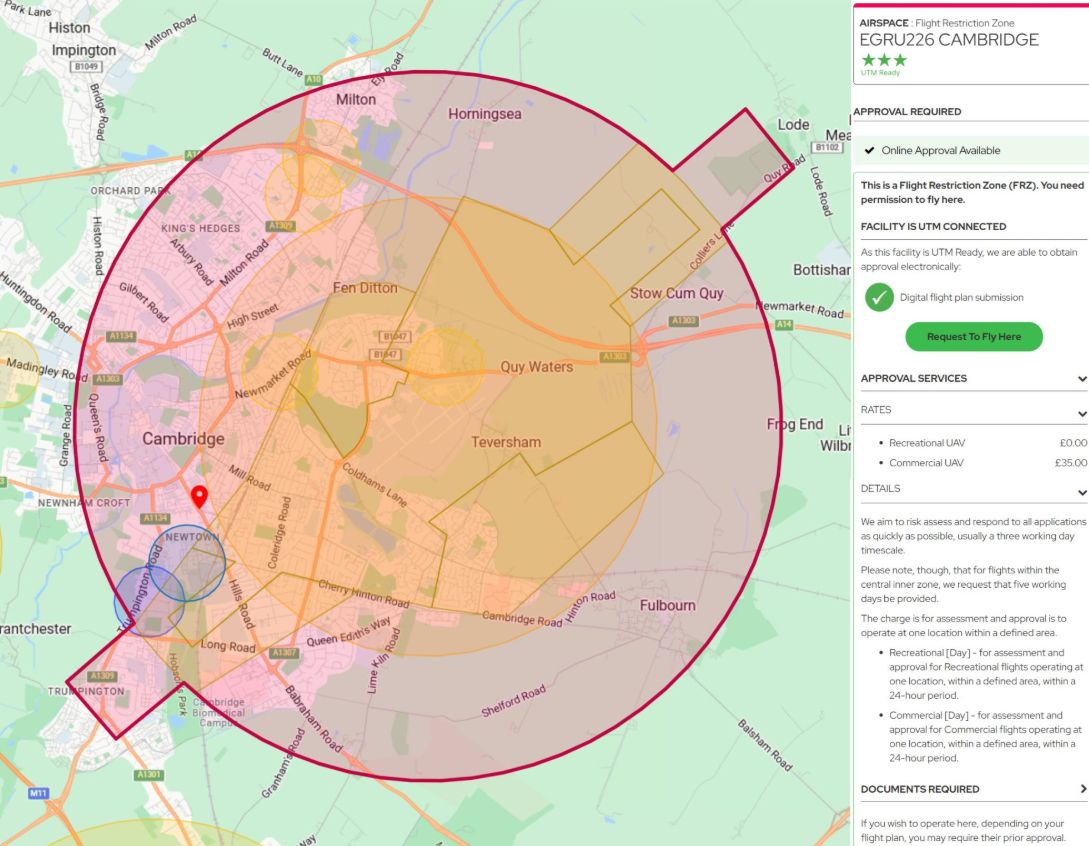Open the Documents Required section
1089x846 pixels.
coord(1081,789)
